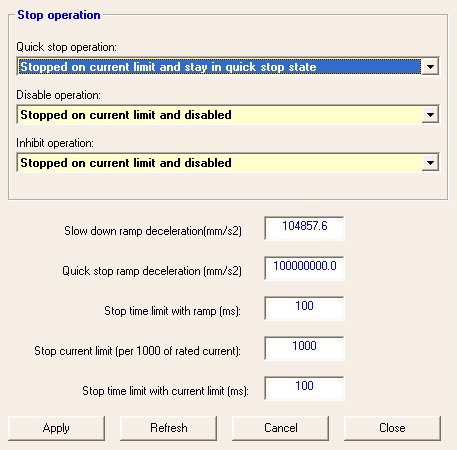Dismiss the dialog with the Close button
The image size is (457, 450).
pyautogui.click(x=392, y=428)
